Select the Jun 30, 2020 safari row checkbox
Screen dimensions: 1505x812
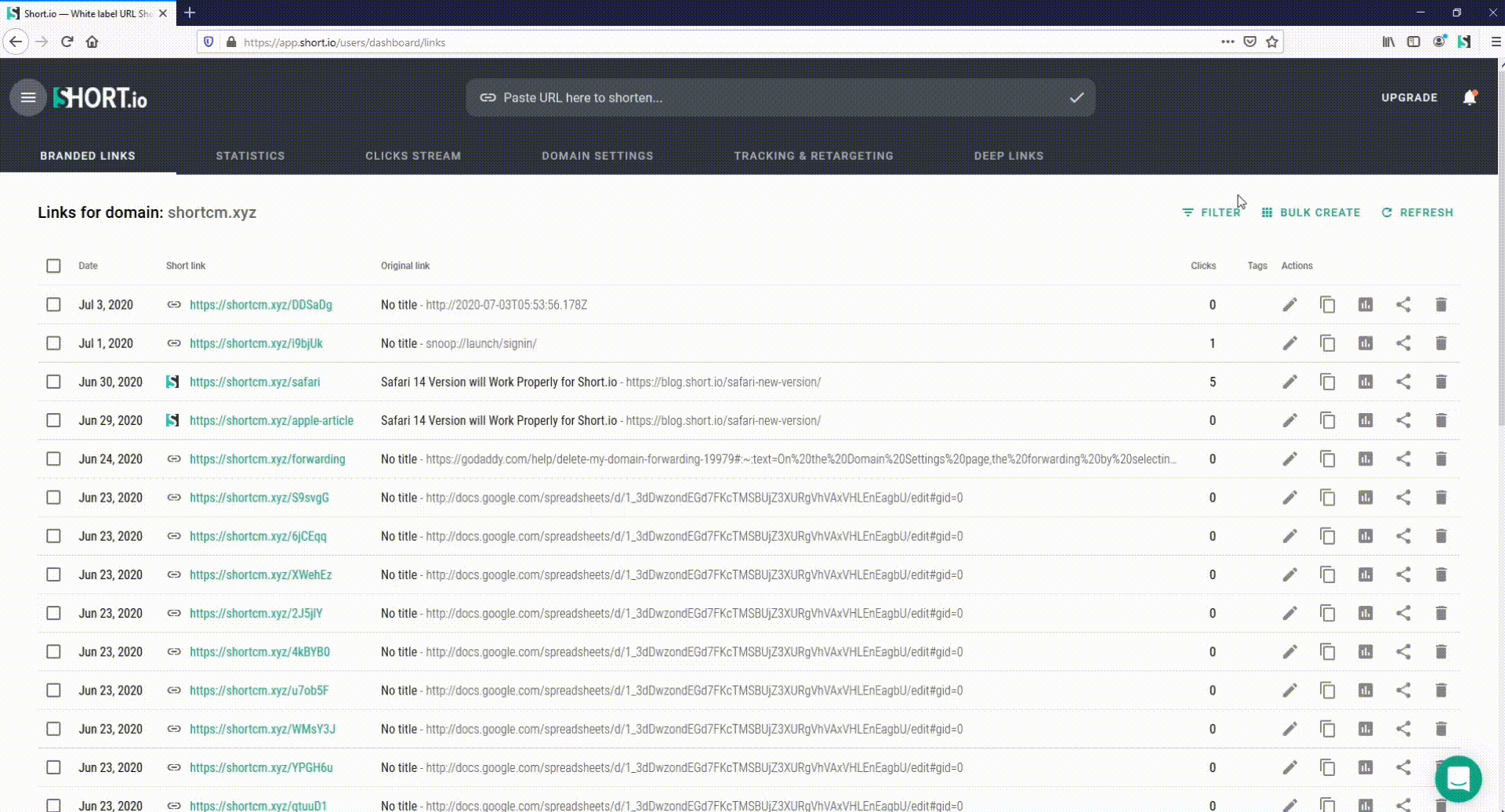point(53,382)
